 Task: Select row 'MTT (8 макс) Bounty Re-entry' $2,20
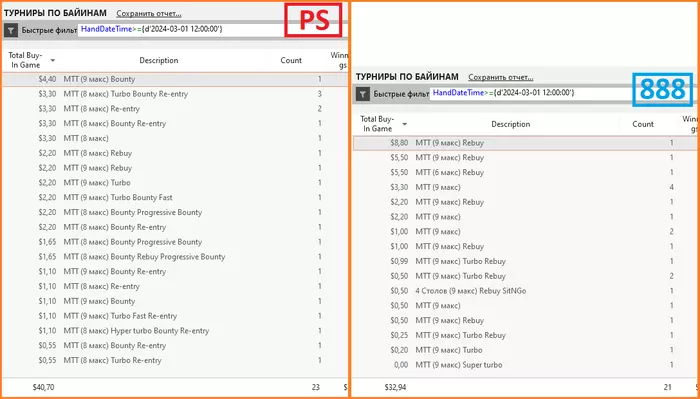click(175, 227)
